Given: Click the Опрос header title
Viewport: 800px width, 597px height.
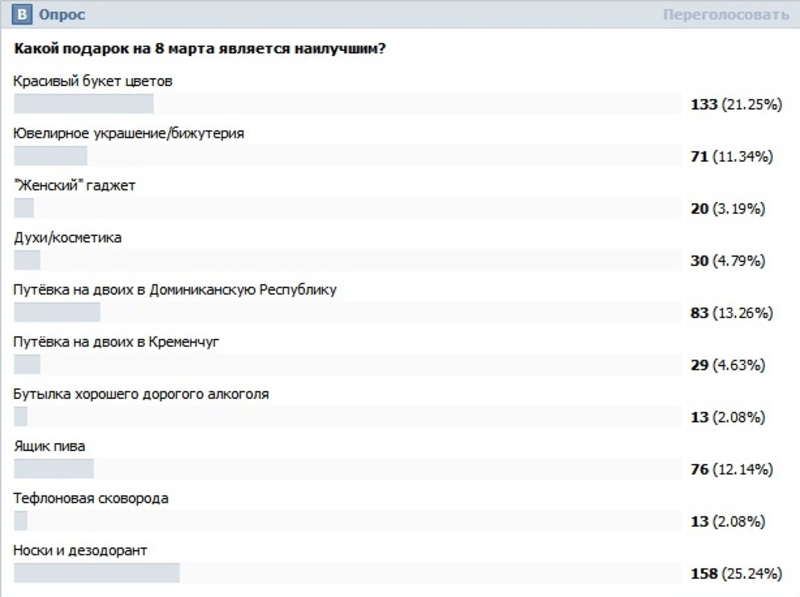Looking at the screenshot, I should pos(61,15).
